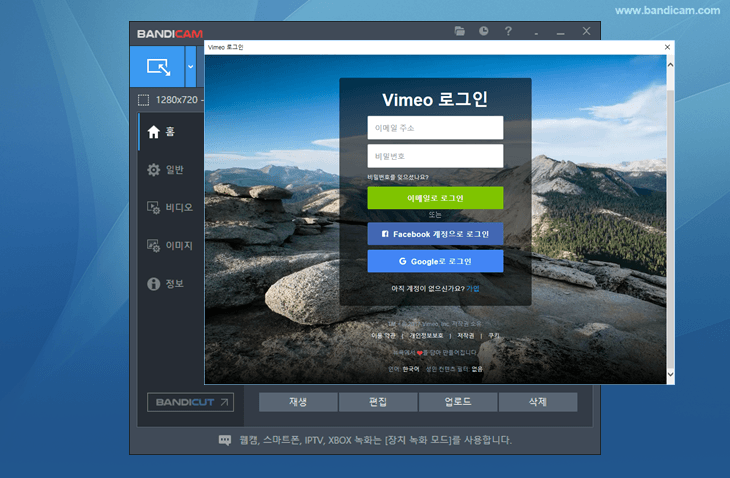Click the 비밀번호를 잊으셨나요? link
730x478 pixels.
coord(398,177)
